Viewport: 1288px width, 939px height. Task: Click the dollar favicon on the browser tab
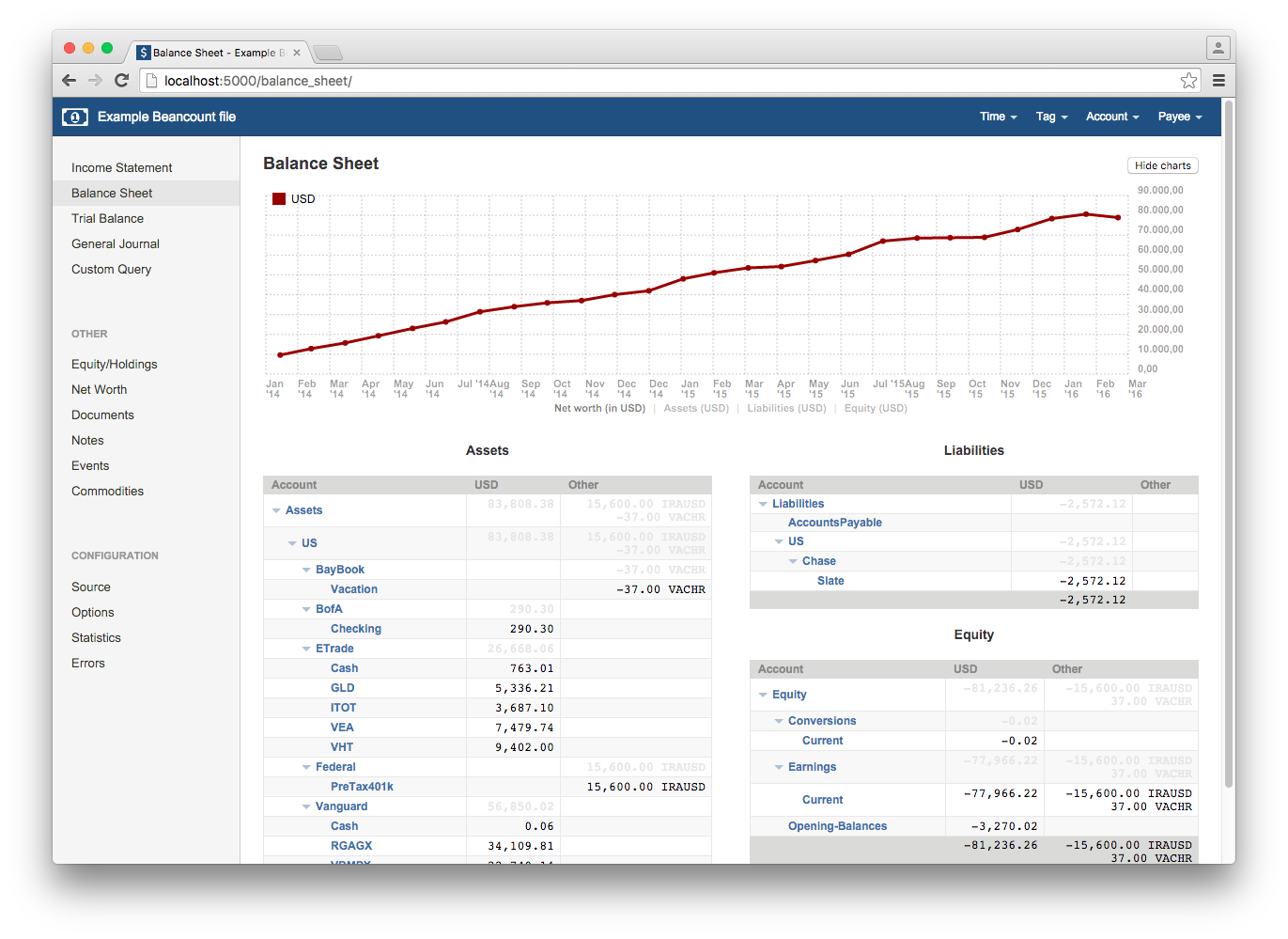[143, 52]
